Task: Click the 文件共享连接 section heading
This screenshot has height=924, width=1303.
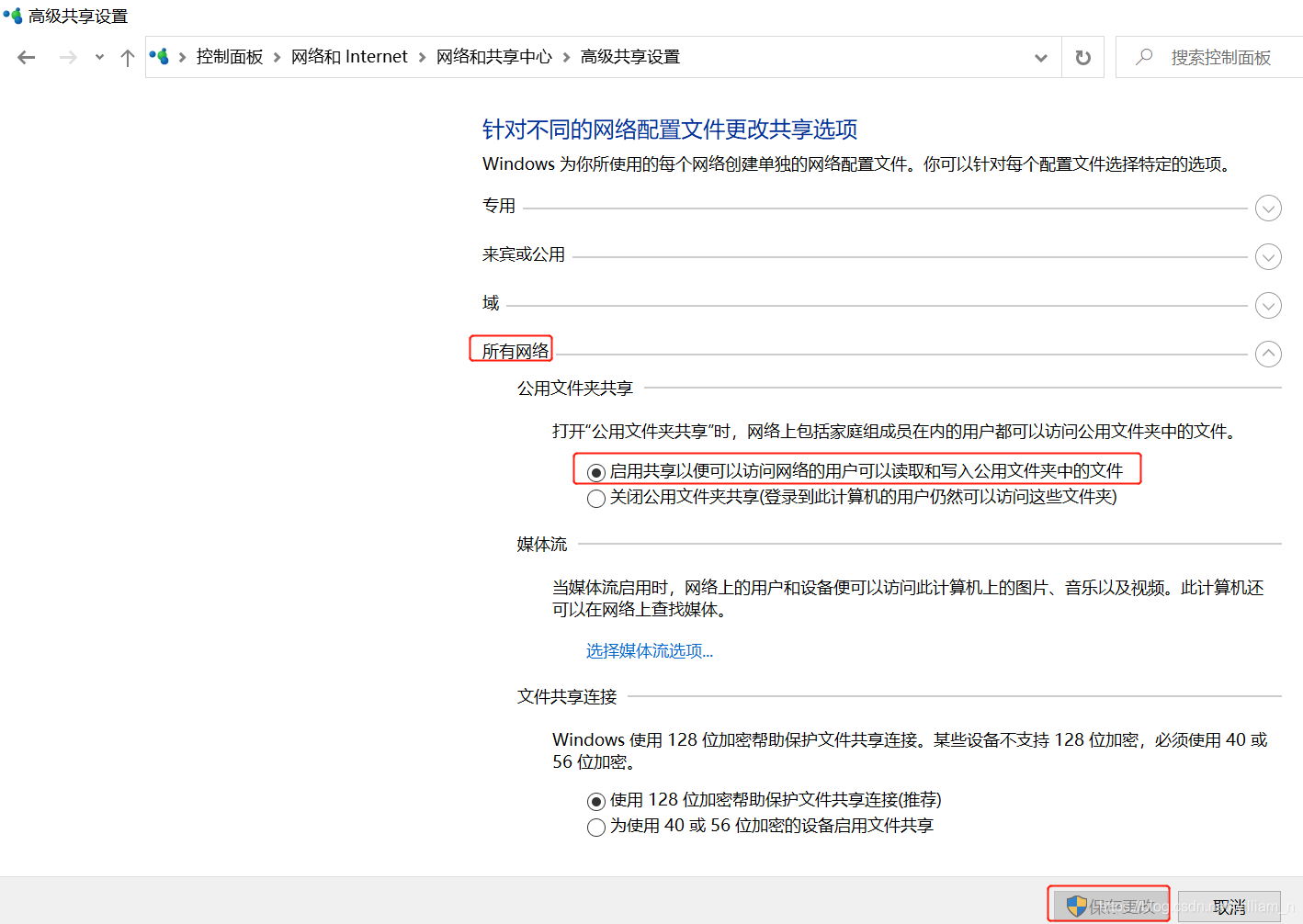Action: point(567,697)
